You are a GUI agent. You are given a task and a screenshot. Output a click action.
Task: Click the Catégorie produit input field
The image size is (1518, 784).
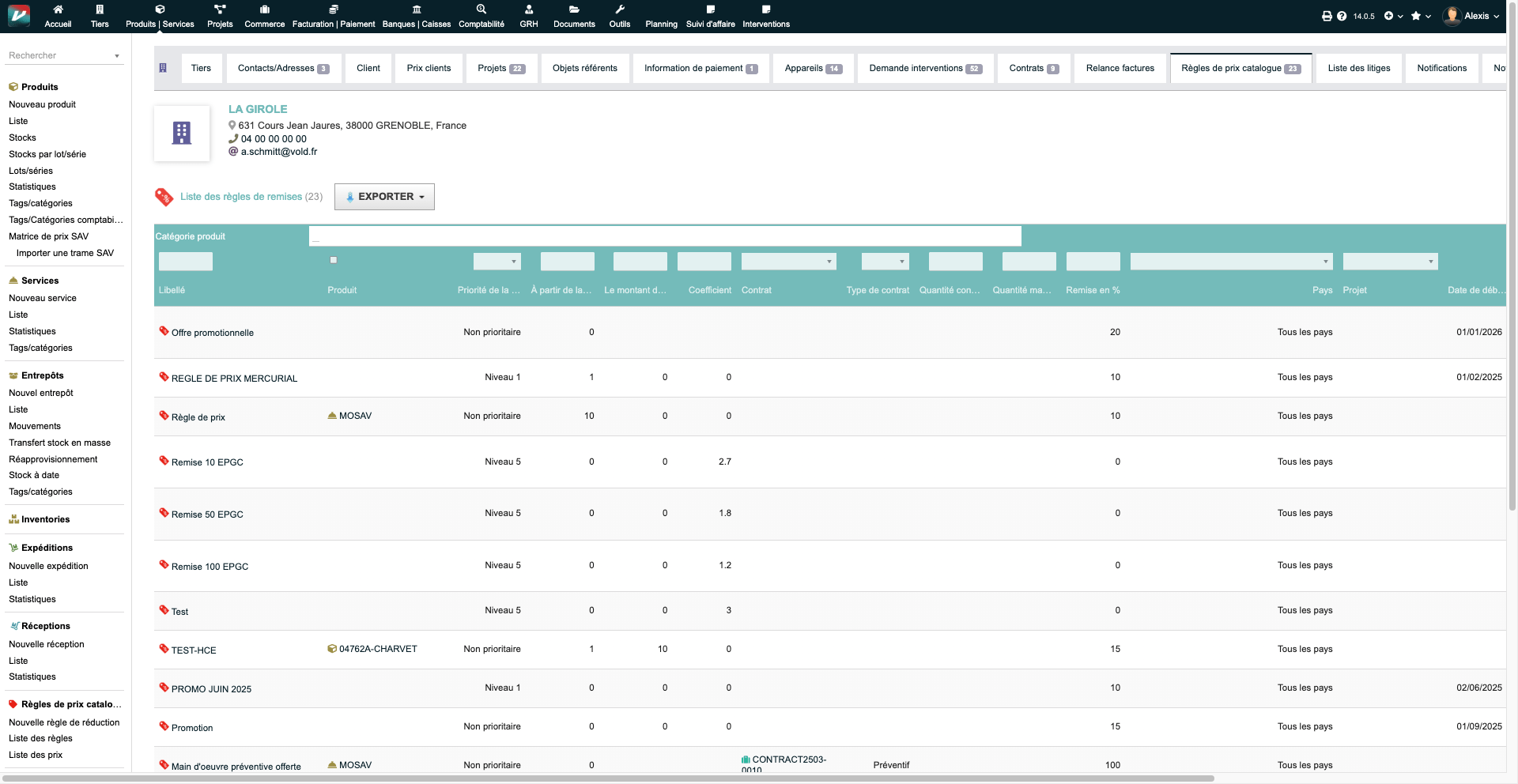(664, 236)
